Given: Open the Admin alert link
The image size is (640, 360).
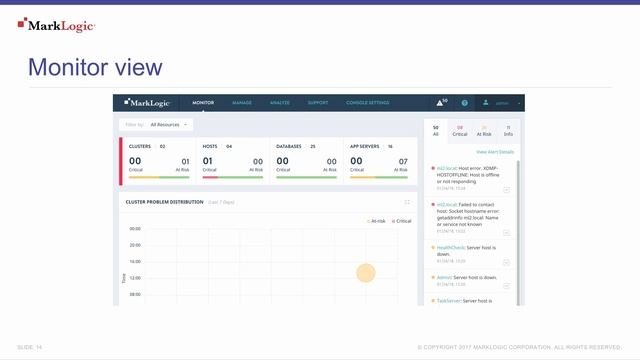Looking at the screenshot, I should 444,278.
